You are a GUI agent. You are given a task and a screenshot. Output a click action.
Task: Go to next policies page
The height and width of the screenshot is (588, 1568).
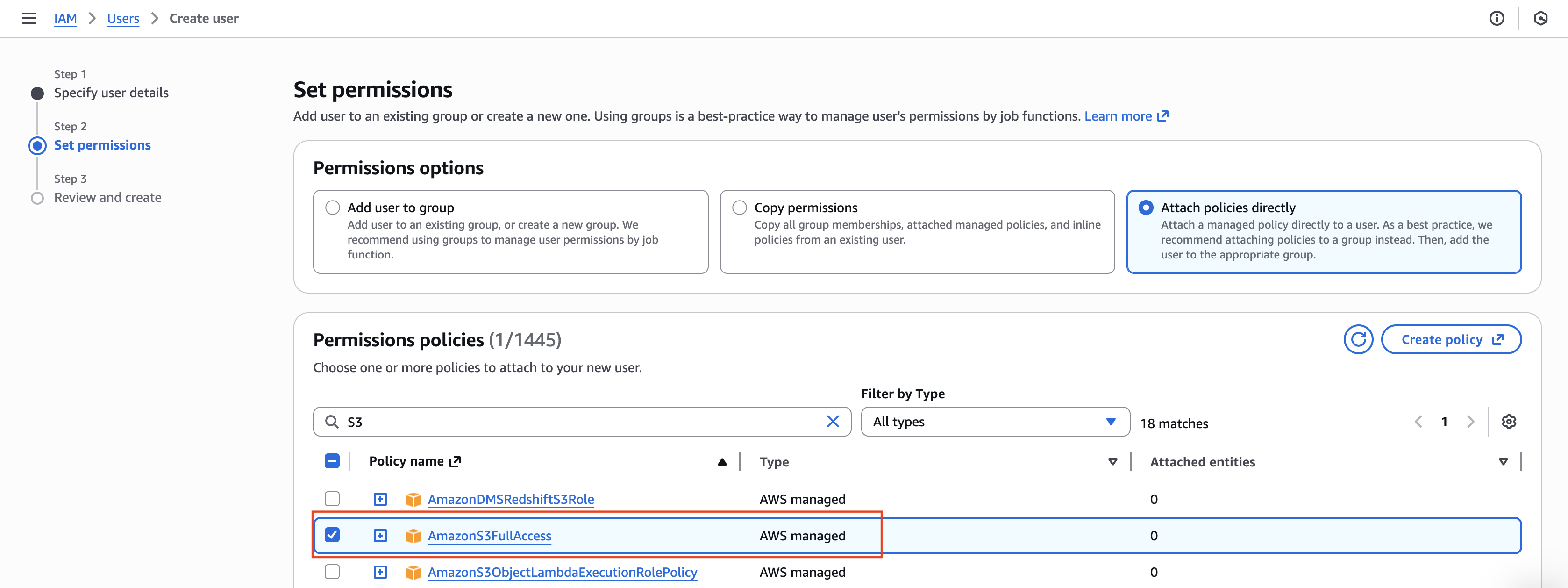click(x=1471, y=422)
